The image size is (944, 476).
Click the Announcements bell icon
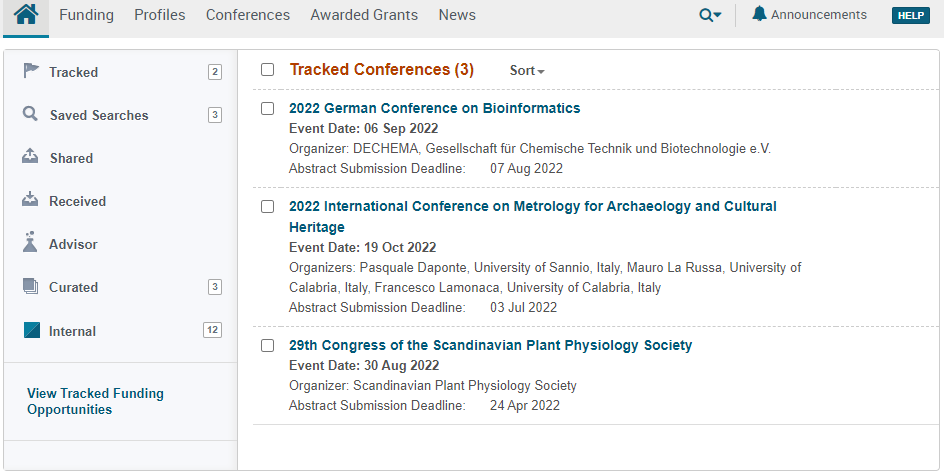click(759, 14)
